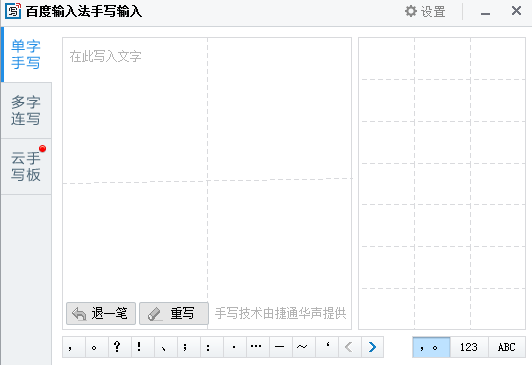Click the first candidate cell in results grid

pyautogui.click(x=387, y=59)
